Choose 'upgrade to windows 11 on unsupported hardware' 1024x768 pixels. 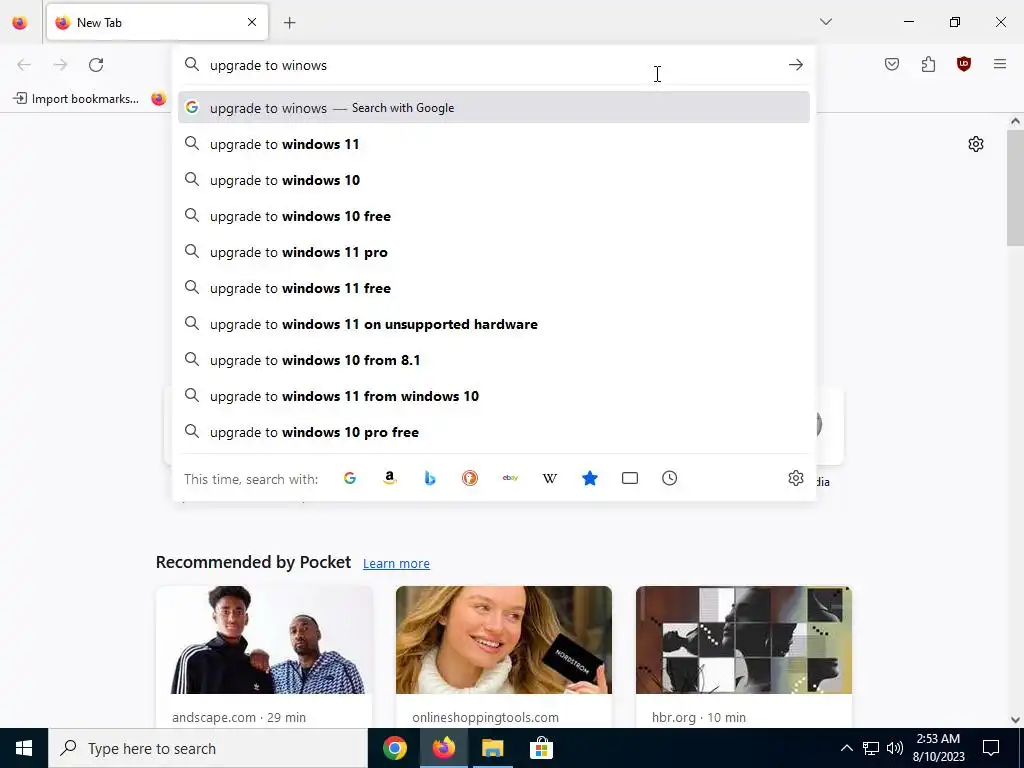point(494,324)
